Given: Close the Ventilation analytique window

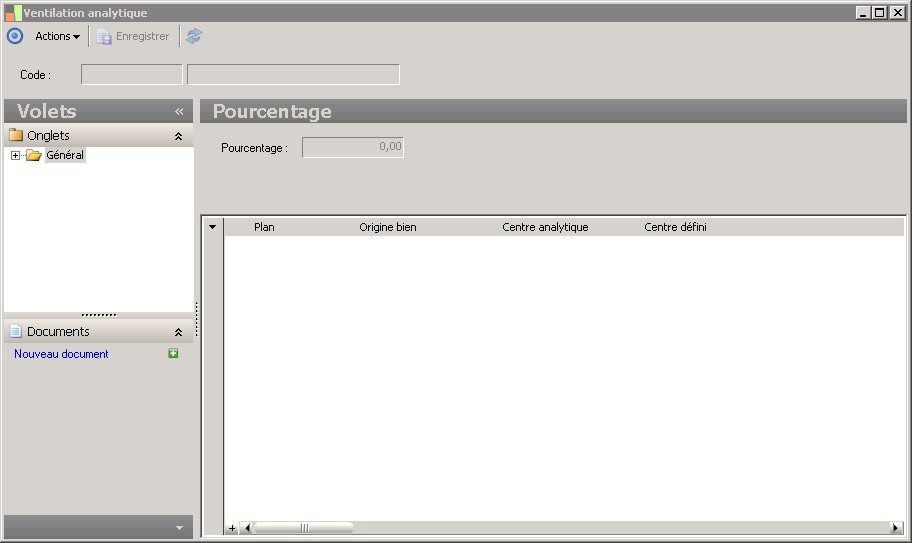Looking at the screenshot, I should pos(897,12).
